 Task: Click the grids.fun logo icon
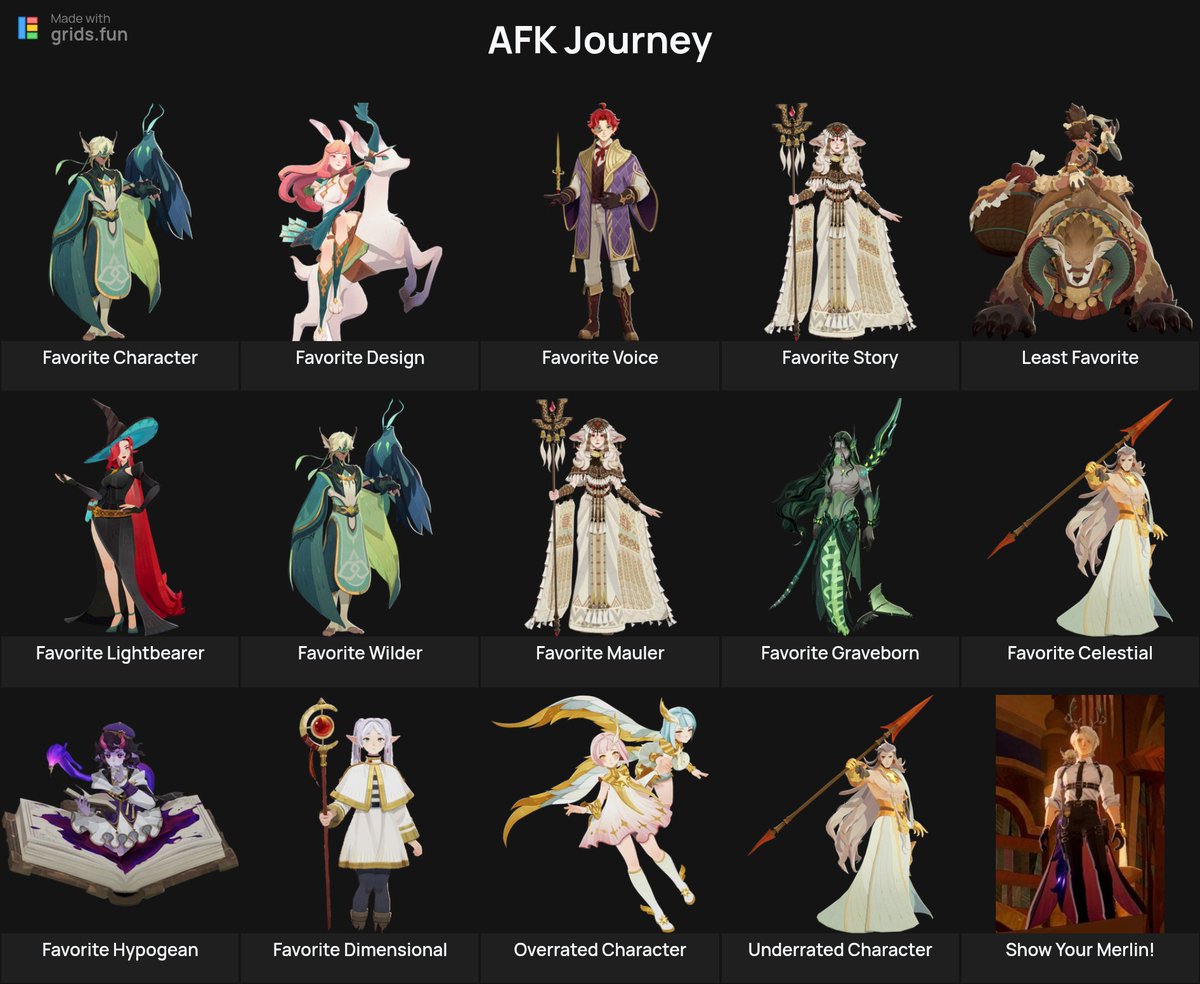point(28,28)
